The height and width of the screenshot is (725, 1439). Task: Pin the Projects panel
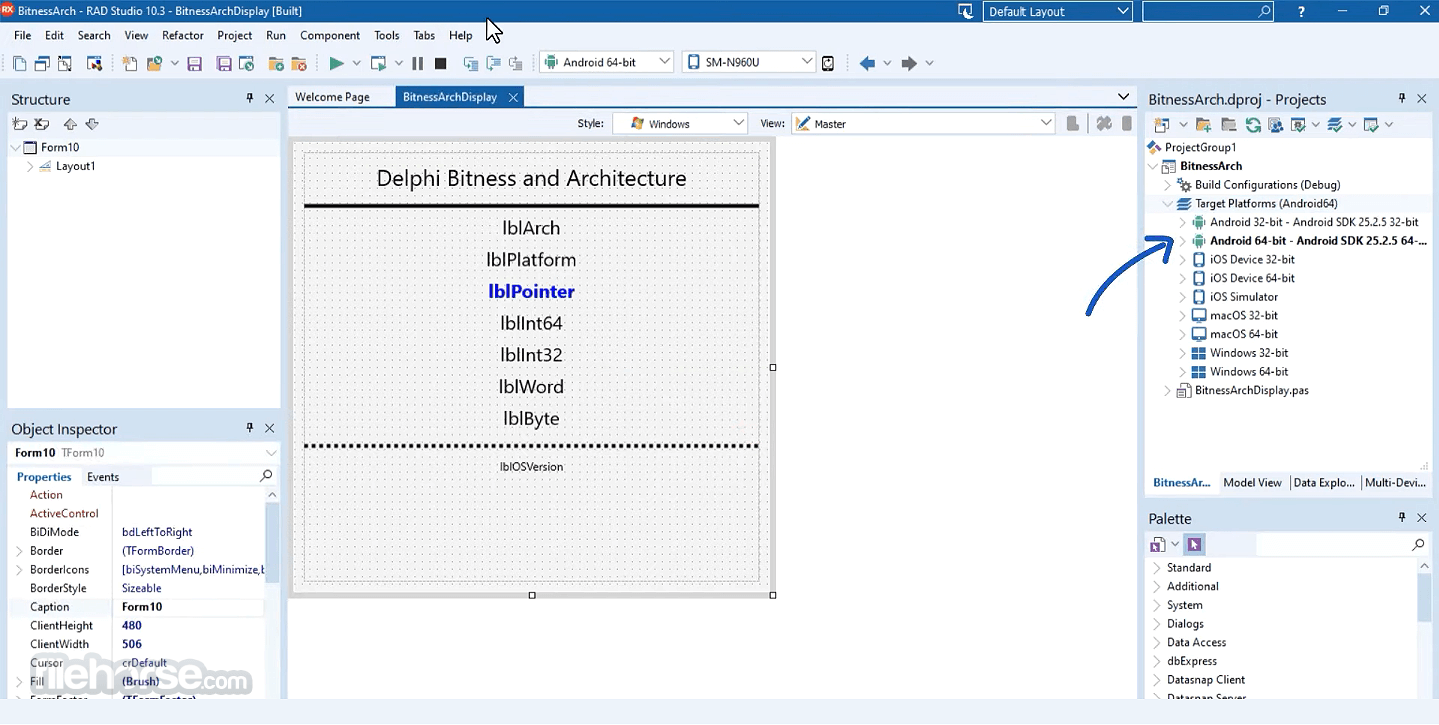click(1402, 98)
